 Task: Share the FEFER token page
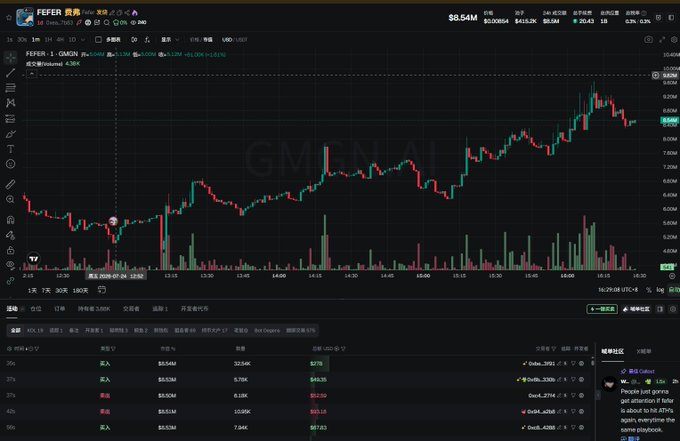pos(127,13)
